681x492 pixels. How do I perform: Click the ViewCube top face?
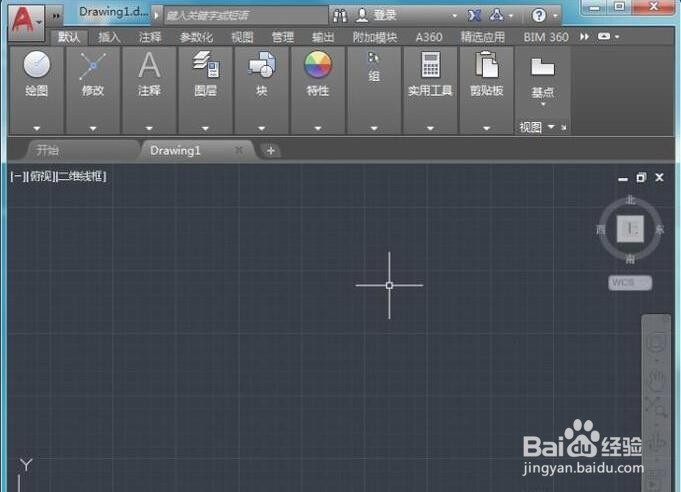630,229
